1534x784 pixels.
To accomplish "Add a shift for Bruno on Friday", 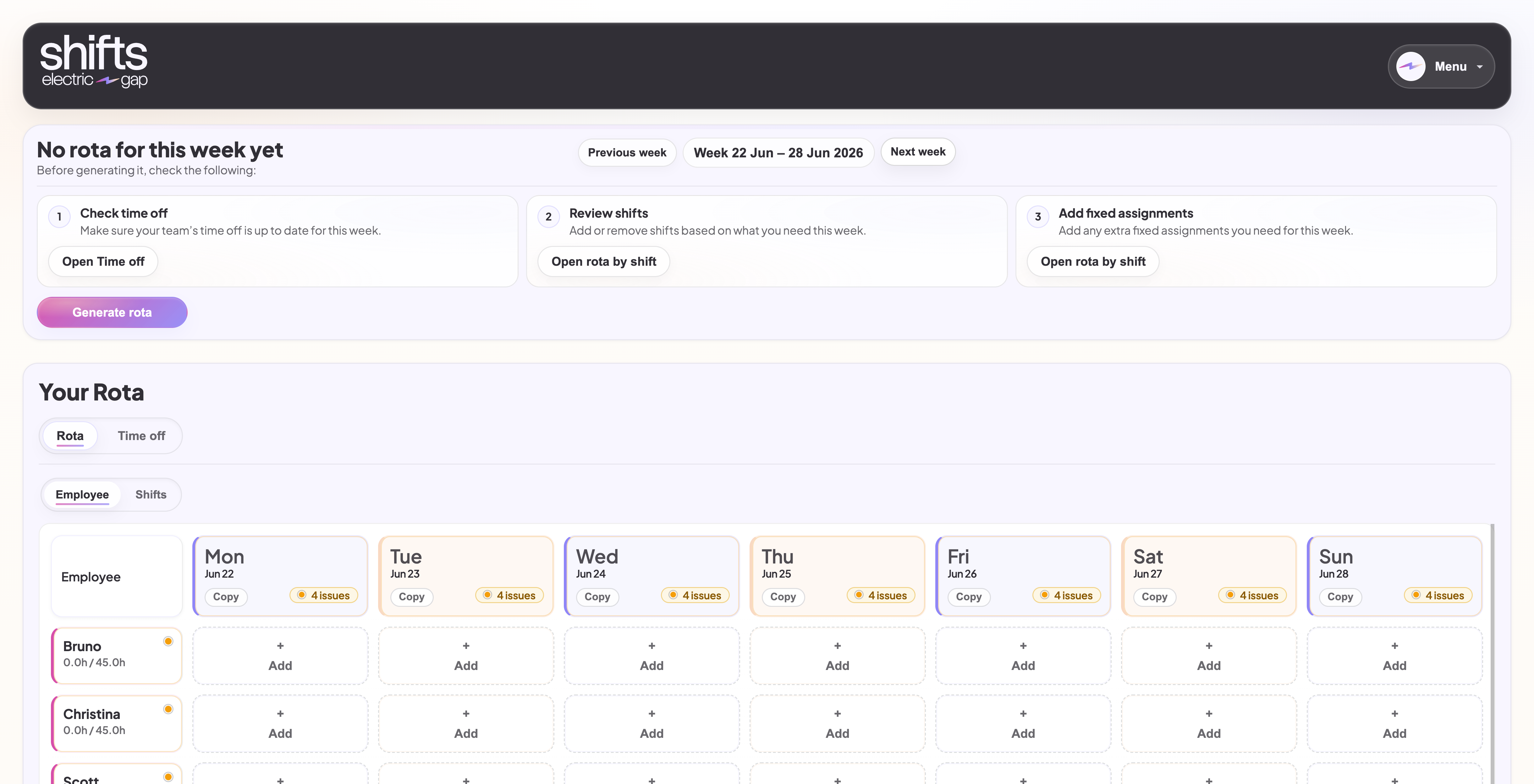I will pos(1024,656).
